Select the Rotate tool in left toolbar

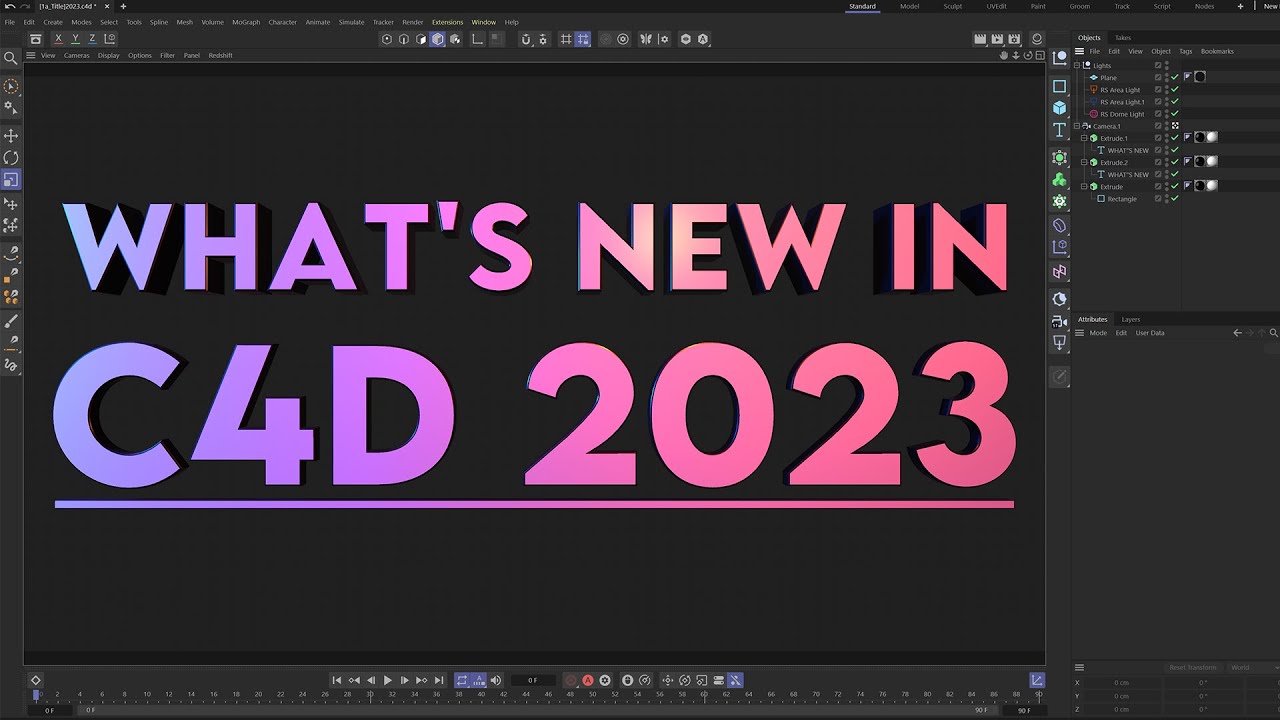pyautogui.click(x=11, y=158)
